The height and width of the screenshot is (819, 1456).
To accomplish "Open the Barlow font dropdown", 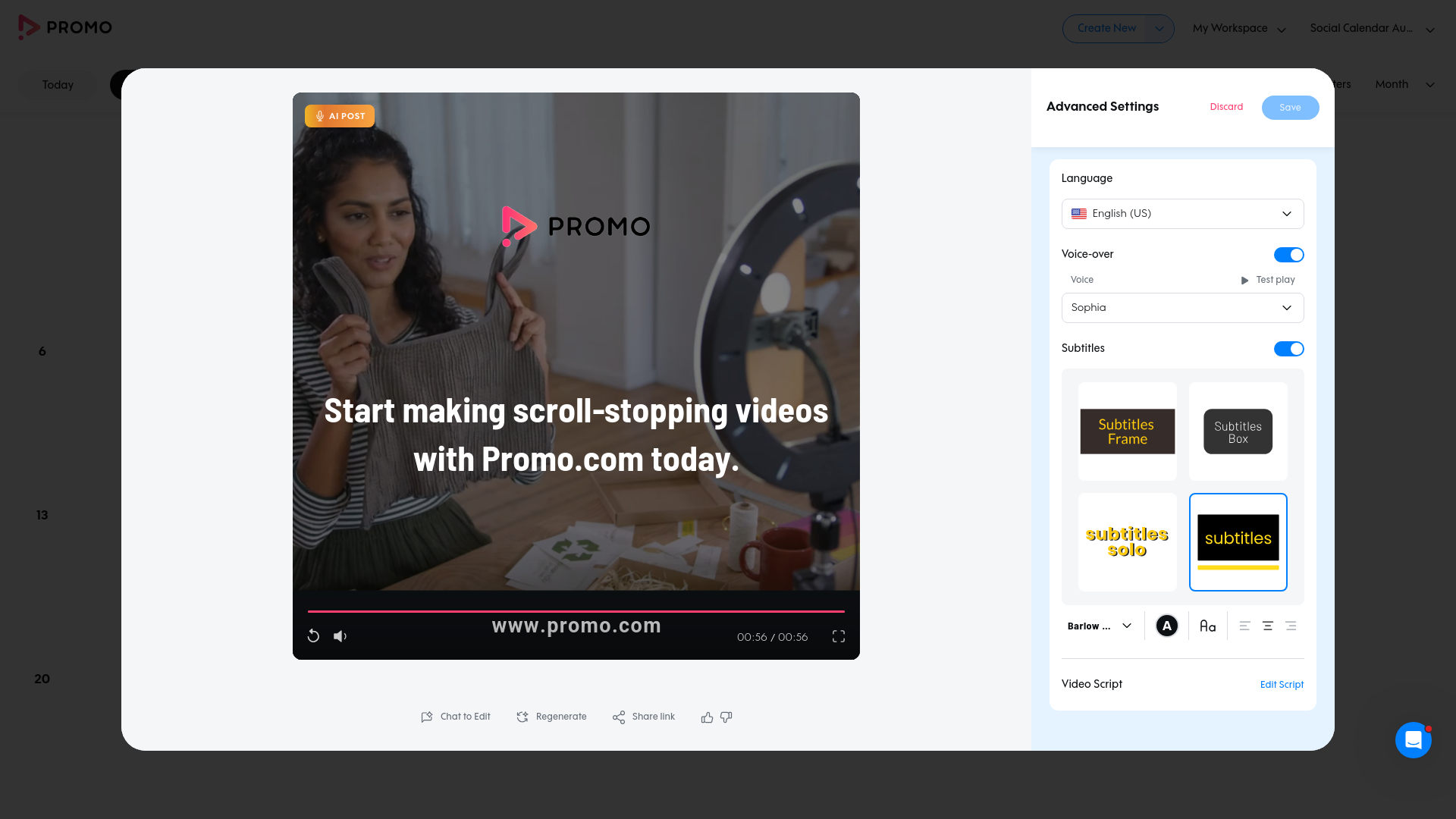I will pyautogui.click(x=1100, y=626).
